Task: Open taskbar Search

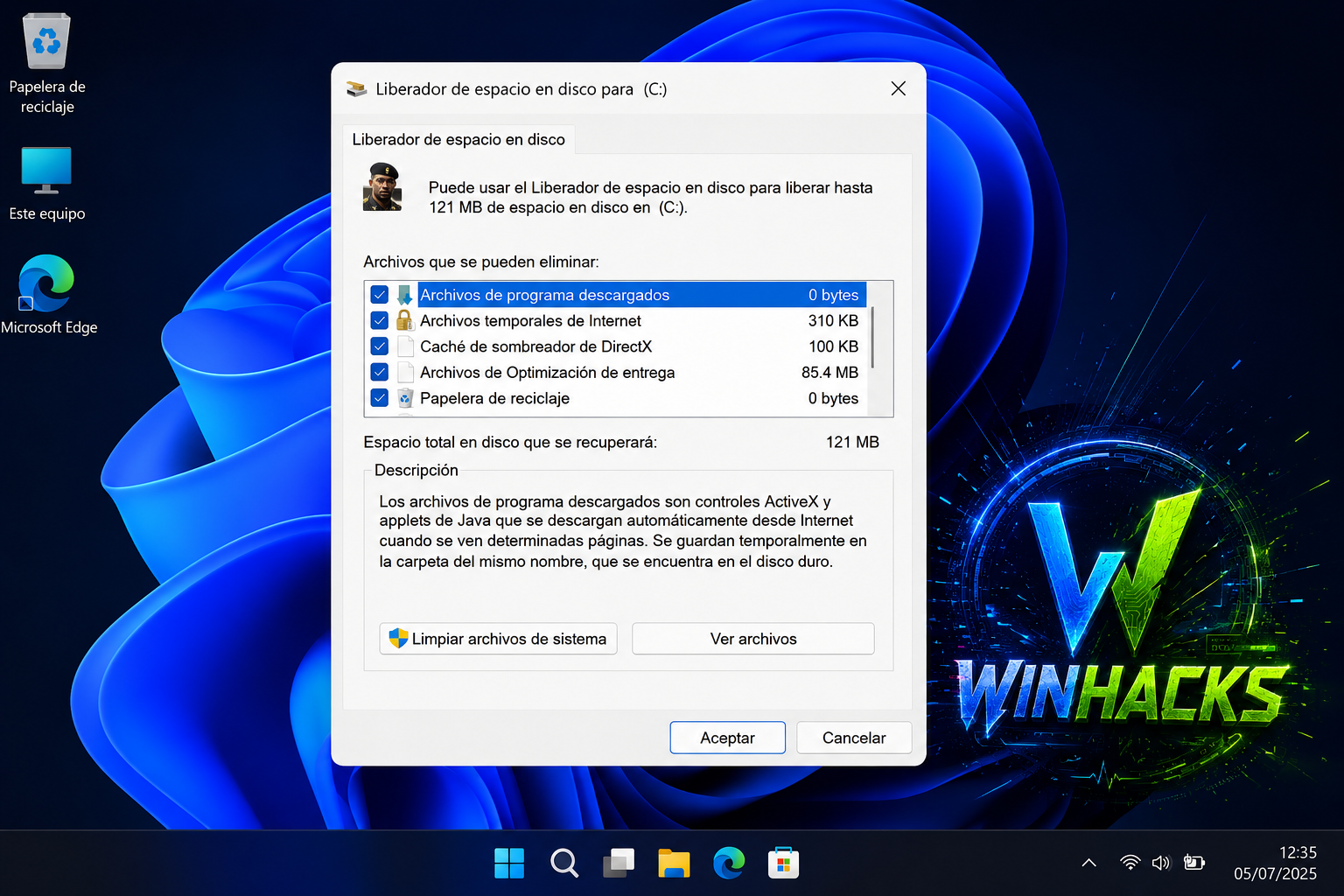Action: 564,864
